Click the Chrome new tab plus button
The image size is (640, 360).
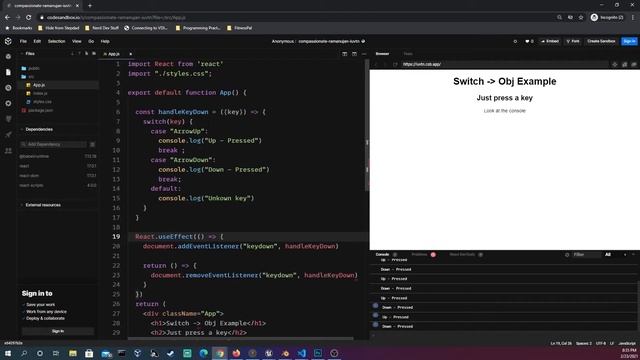pyautogui.click(x=90, y=6)
